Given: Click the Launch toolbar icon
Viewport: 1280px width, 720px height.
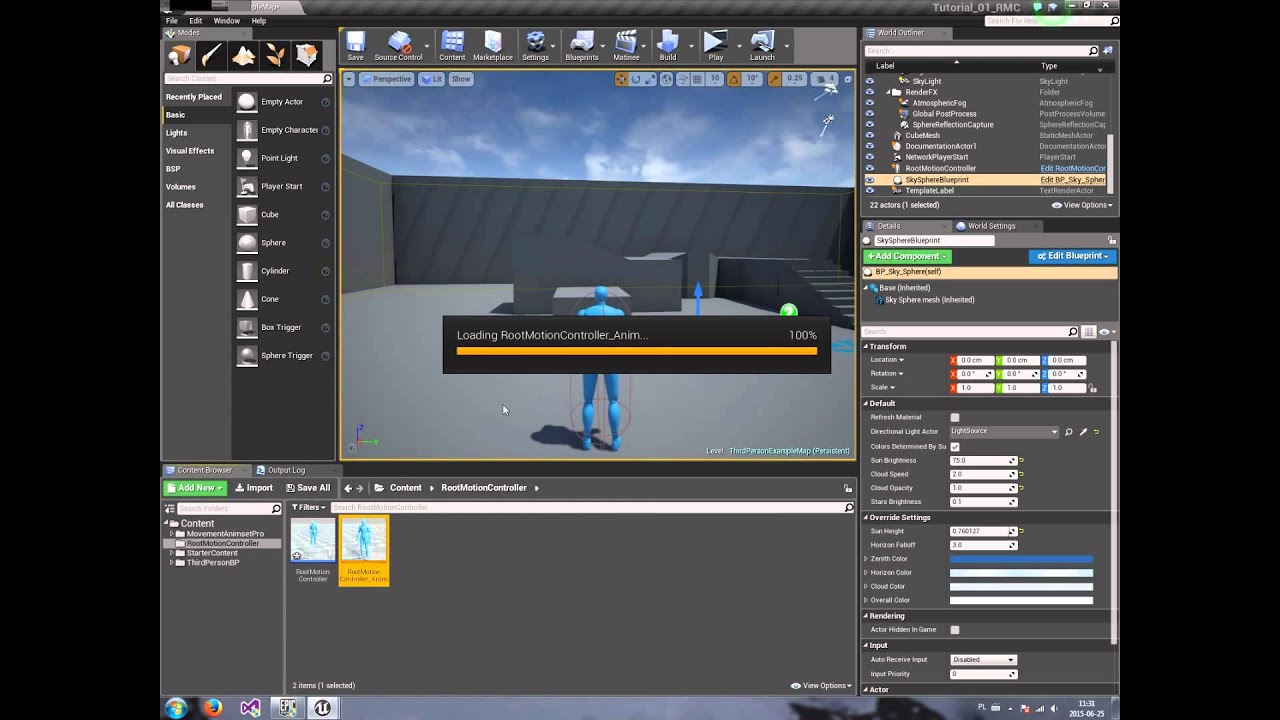Looking at the screenshot, I should [762, 46].
